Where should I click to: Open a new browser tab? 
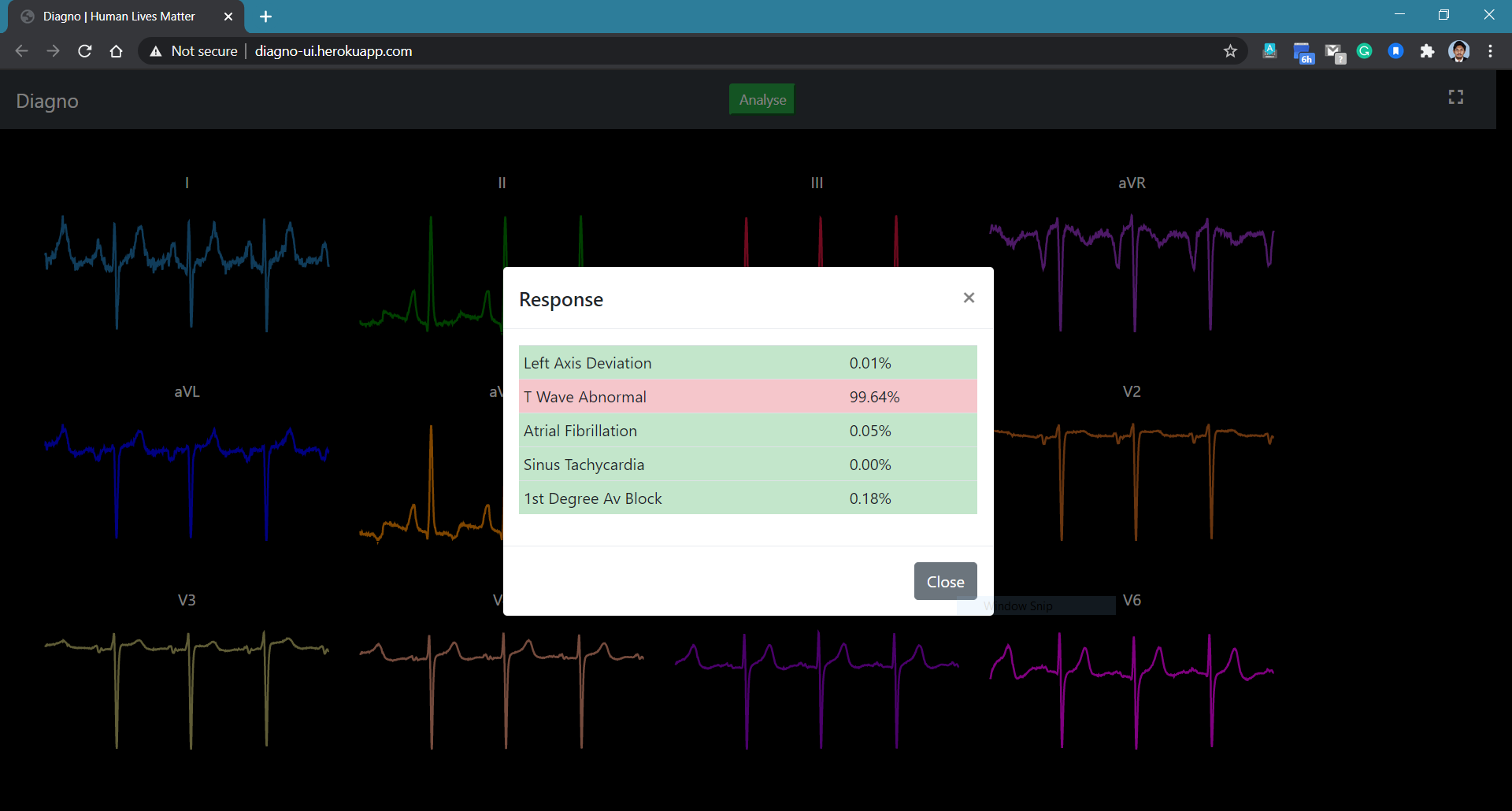coord(265,17)
